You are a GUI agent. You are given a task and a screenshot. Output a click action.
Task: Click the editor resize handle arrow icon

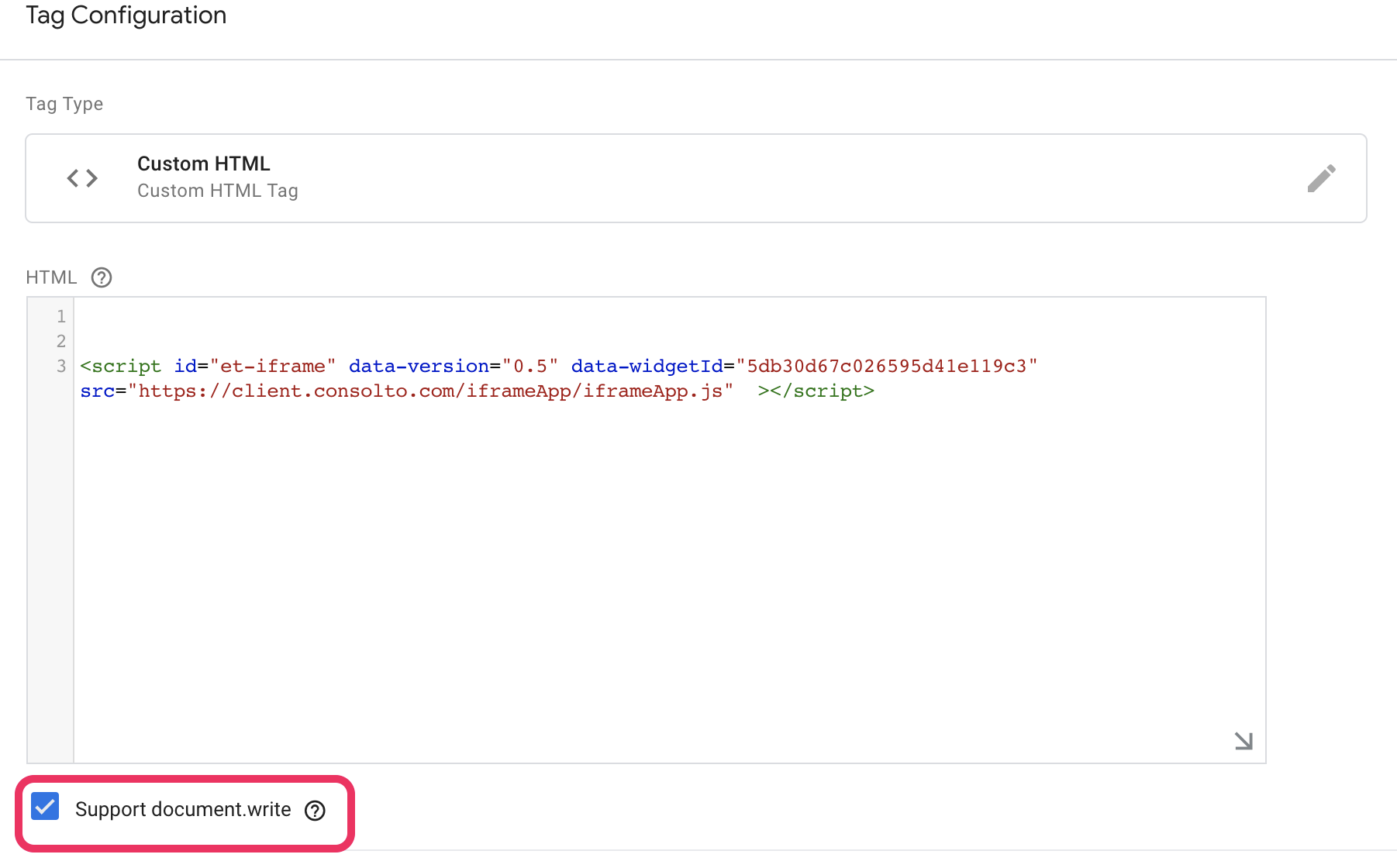pyautogui.click(x=1244, y=741)
